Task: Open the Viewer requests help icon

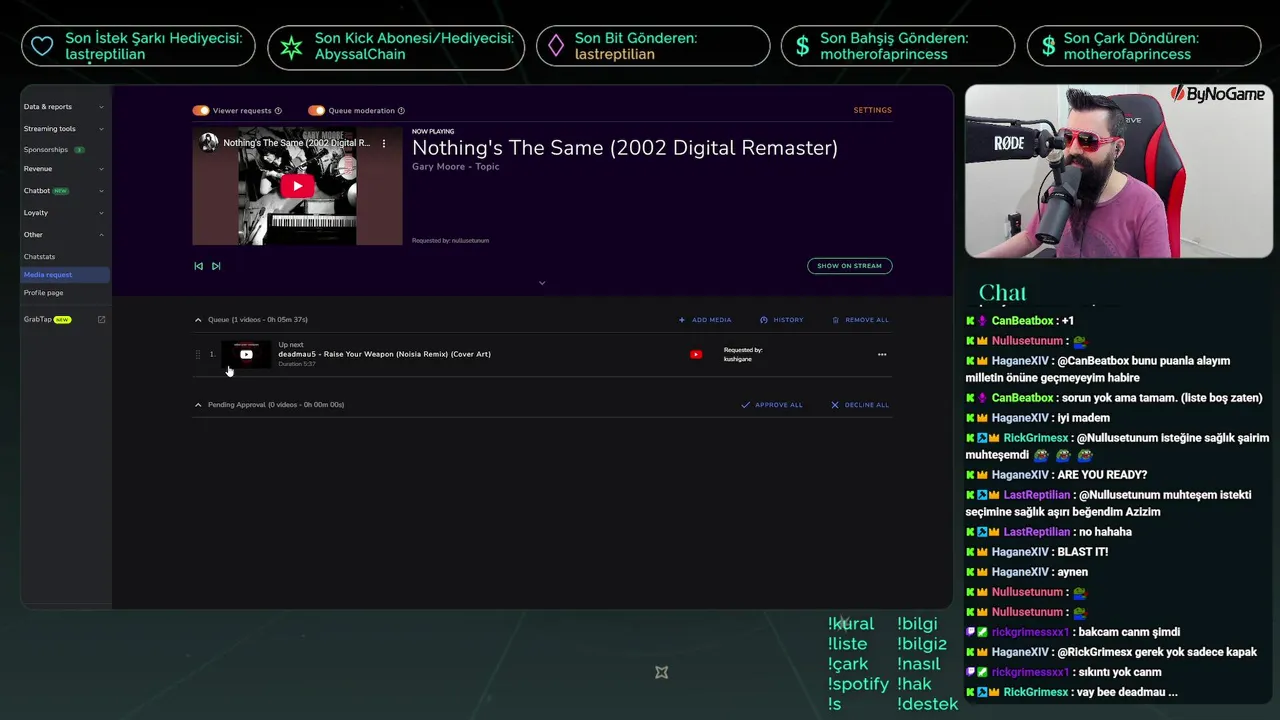Action: (x=278, y=111)
